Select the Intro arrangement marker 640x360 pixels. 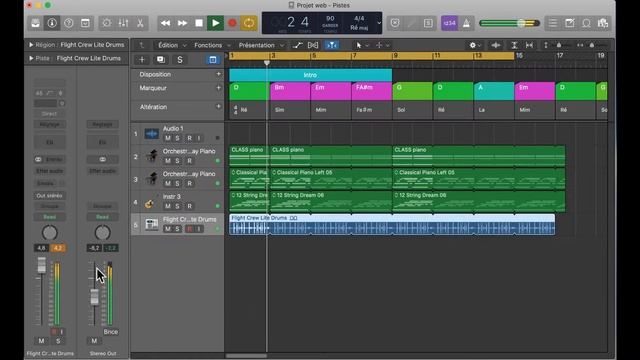click(x=311, y=75)
